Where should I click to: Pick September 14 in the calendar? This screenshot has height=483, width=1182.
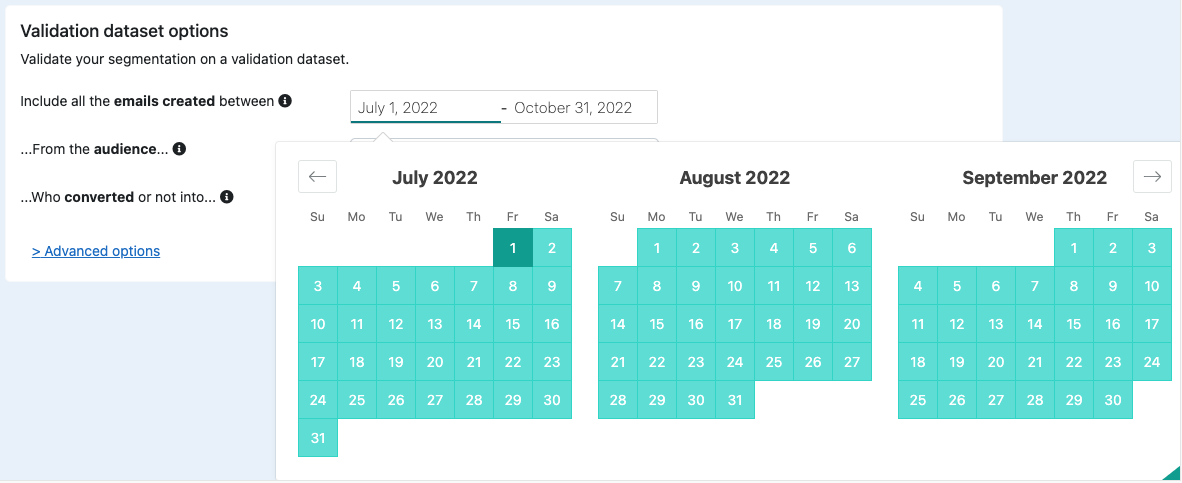pyautogui.click(x=1035, y=324)
